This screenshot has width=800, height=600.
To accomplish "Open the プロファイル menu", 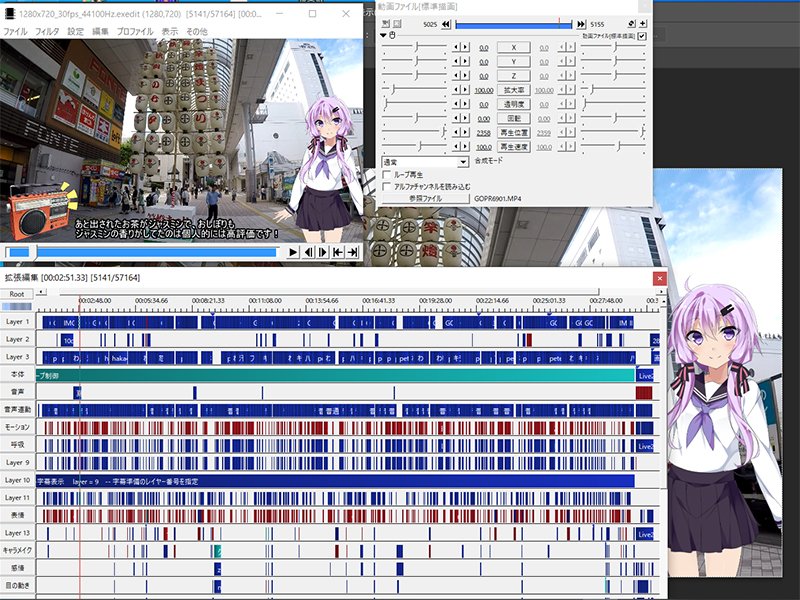I will 135,32.
